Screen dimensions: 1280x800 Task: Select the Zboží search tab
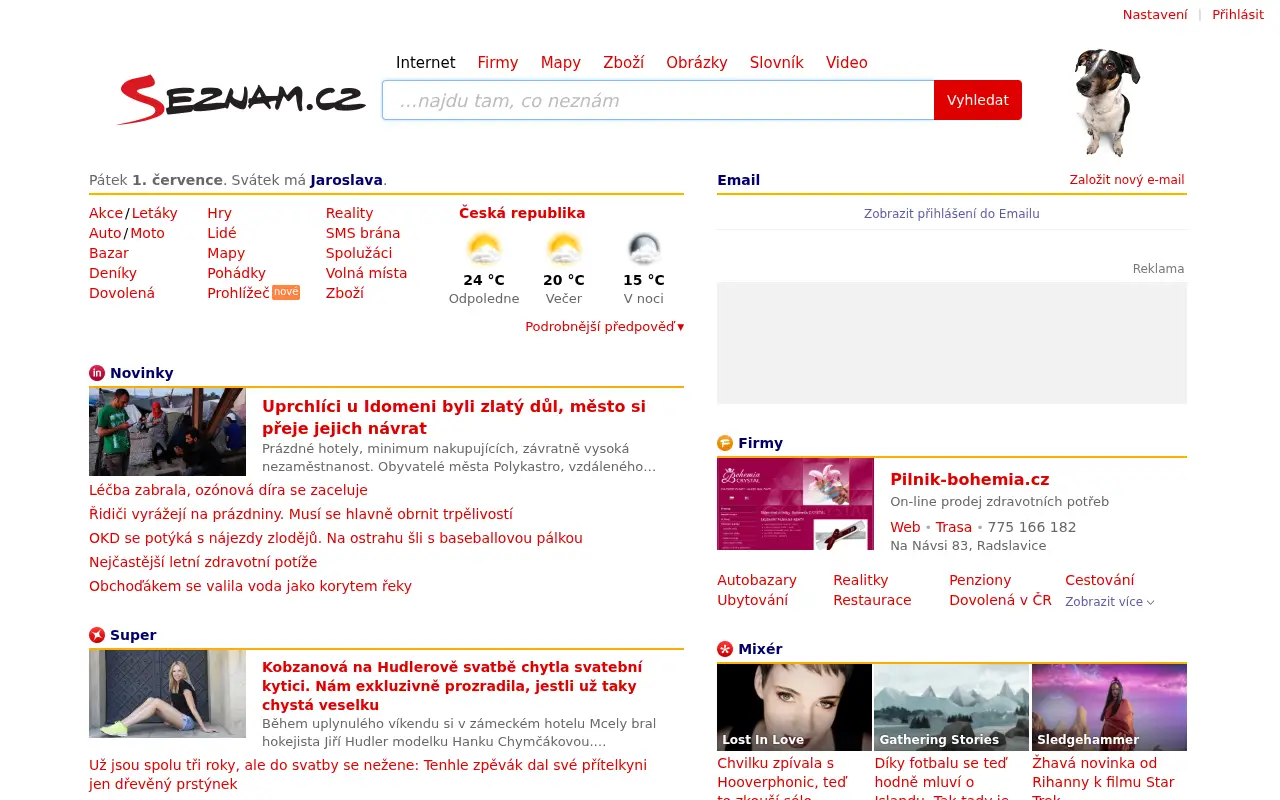click(x=624, y=62)
